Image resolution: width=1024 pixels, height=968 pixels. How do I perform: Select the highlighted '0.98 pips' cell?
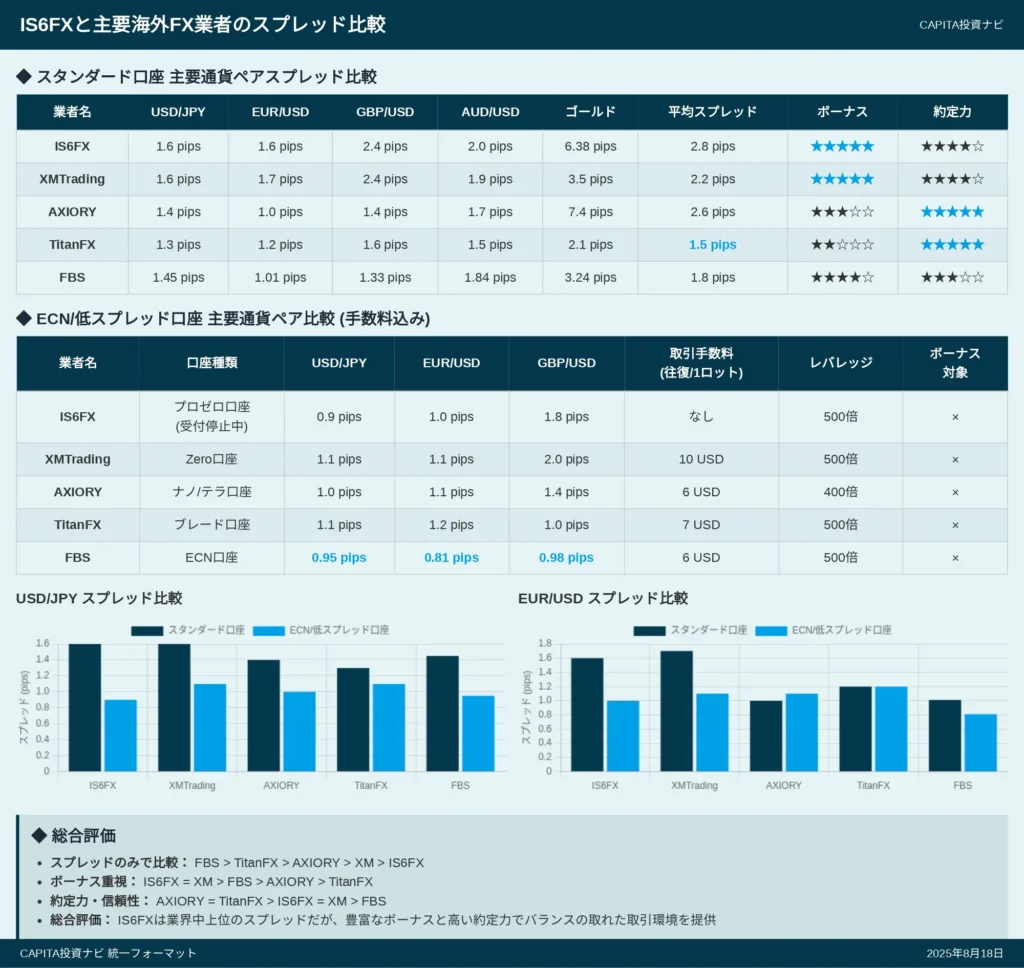(566, 558)
